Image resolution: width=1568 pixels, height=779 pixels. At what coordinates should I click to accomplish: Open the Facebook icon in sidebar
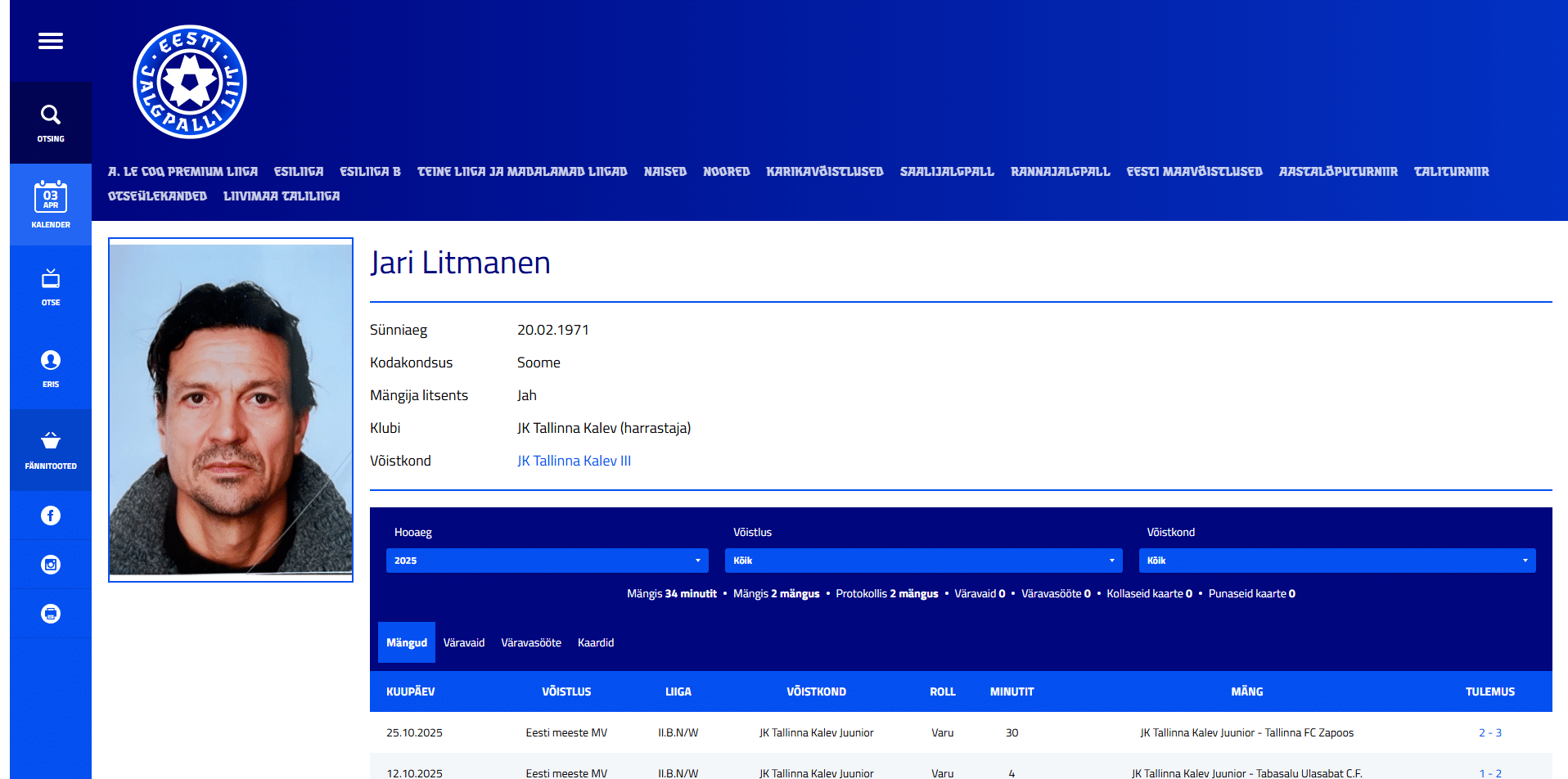tap(51, 516)
